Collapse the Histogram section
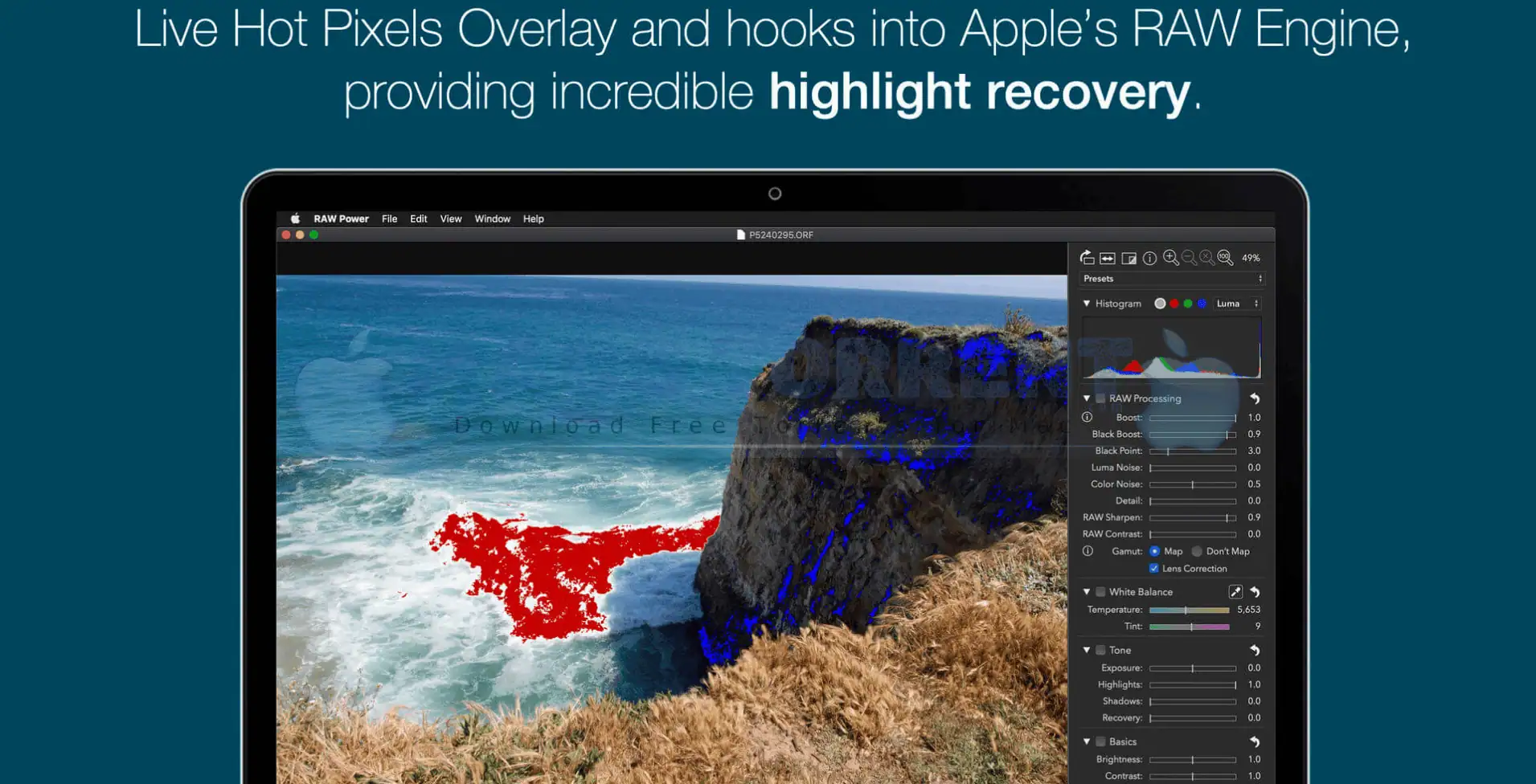This screenshot has width=1536, height=784. pos(1087,304)
